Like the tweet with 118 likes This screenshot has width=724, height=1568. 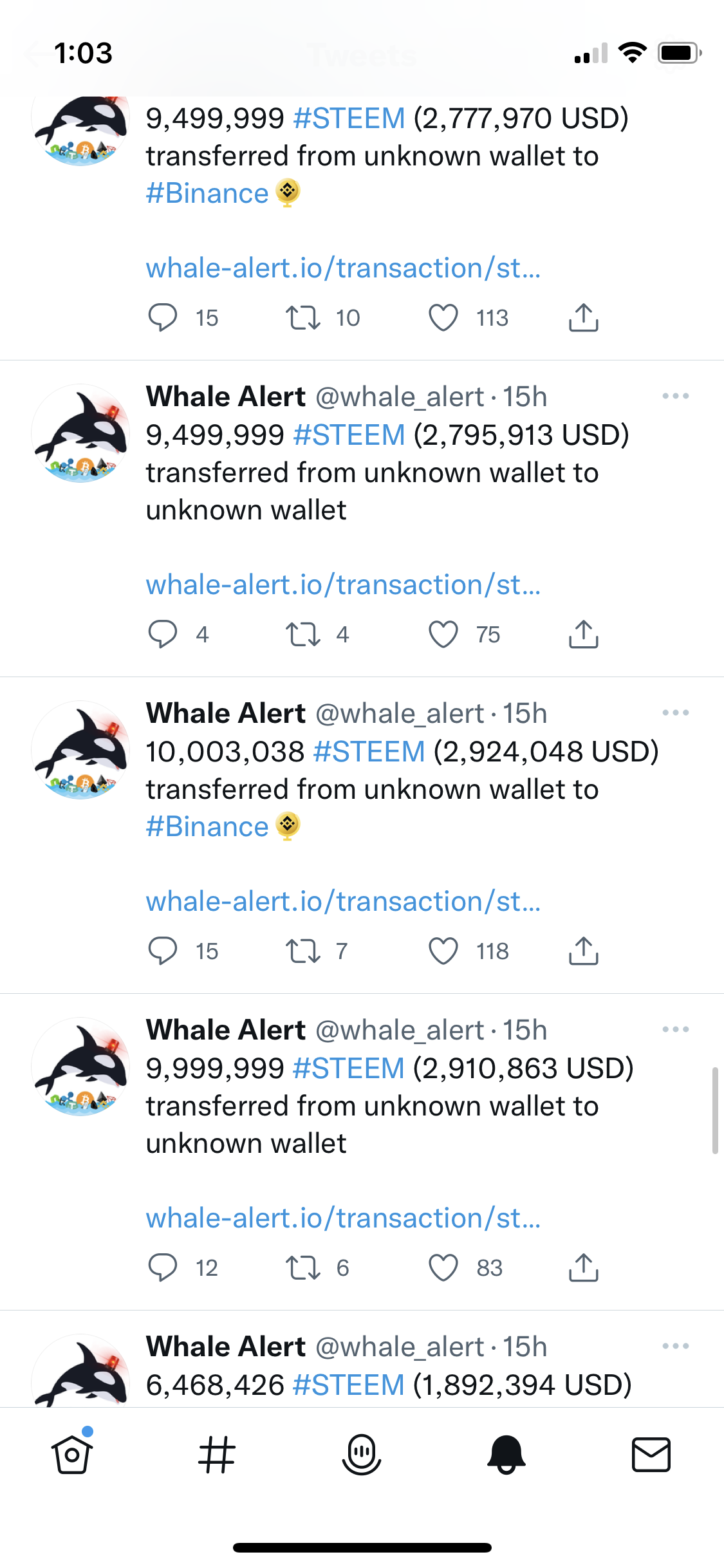[443, 951]
